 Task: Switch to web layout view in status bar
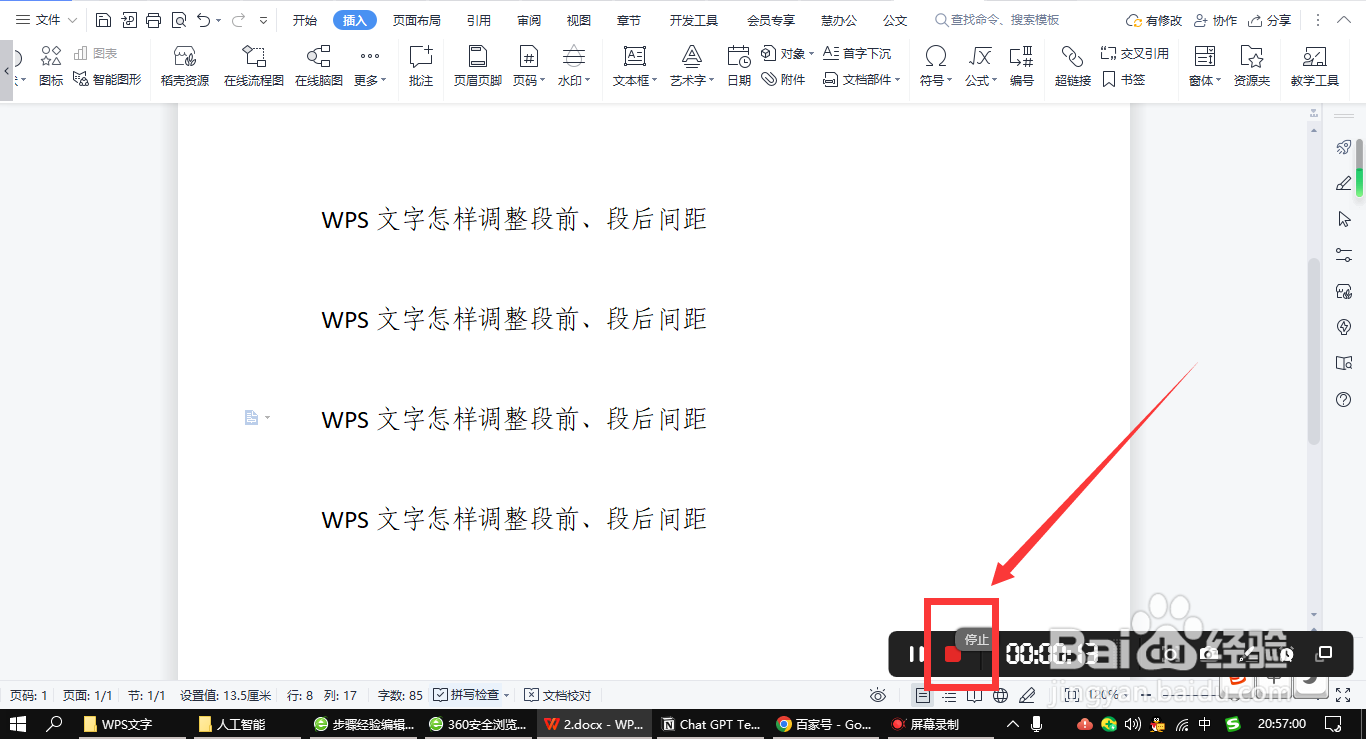pos(1001,695)
